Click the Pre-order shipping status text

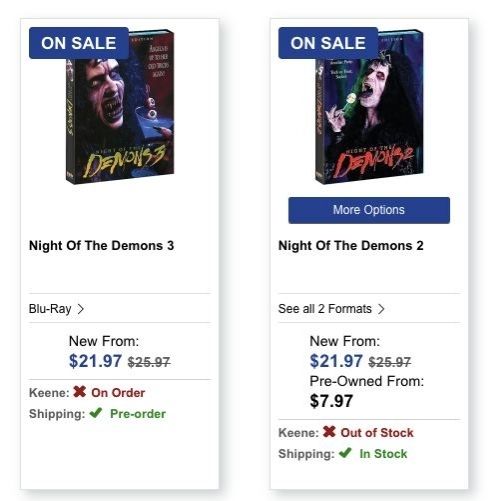(138, 414)
